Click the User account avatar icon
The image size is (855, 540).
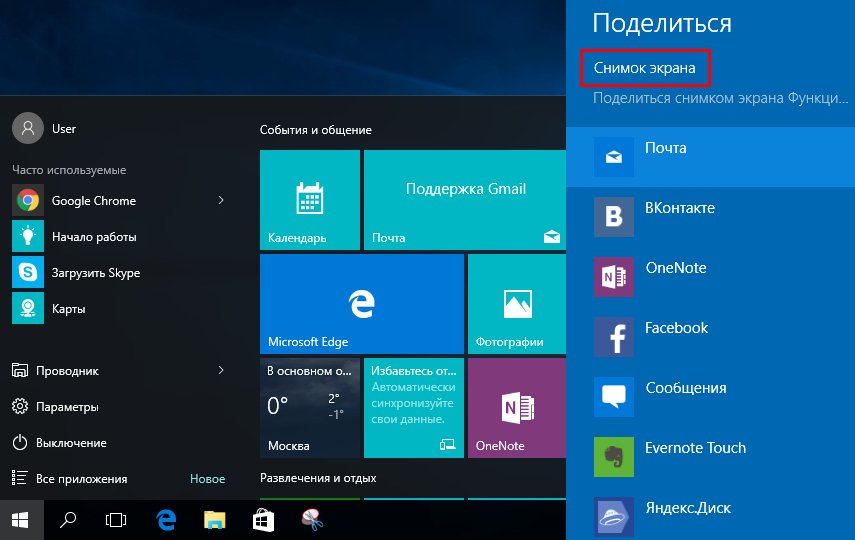pyautogui.click(x=28, y=128)
